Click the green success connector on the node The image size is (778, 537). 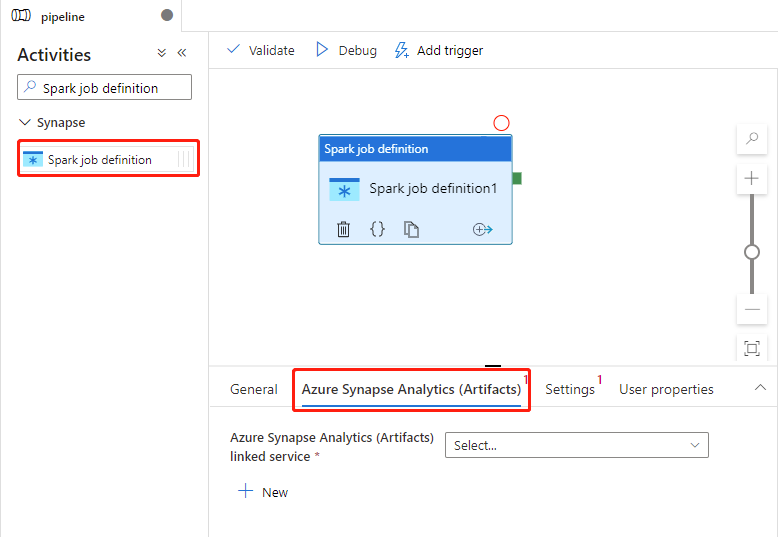pyautogui.click(x=517, y=178)
